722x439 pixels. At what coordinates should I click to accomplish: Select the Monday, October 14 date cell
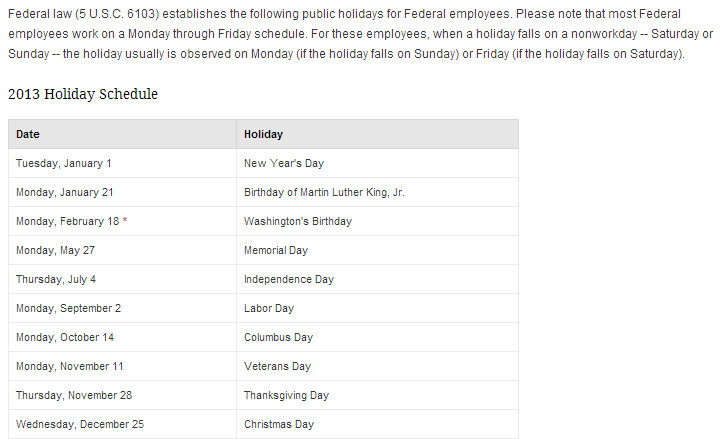pyautogui.click(x=65, y=337)
